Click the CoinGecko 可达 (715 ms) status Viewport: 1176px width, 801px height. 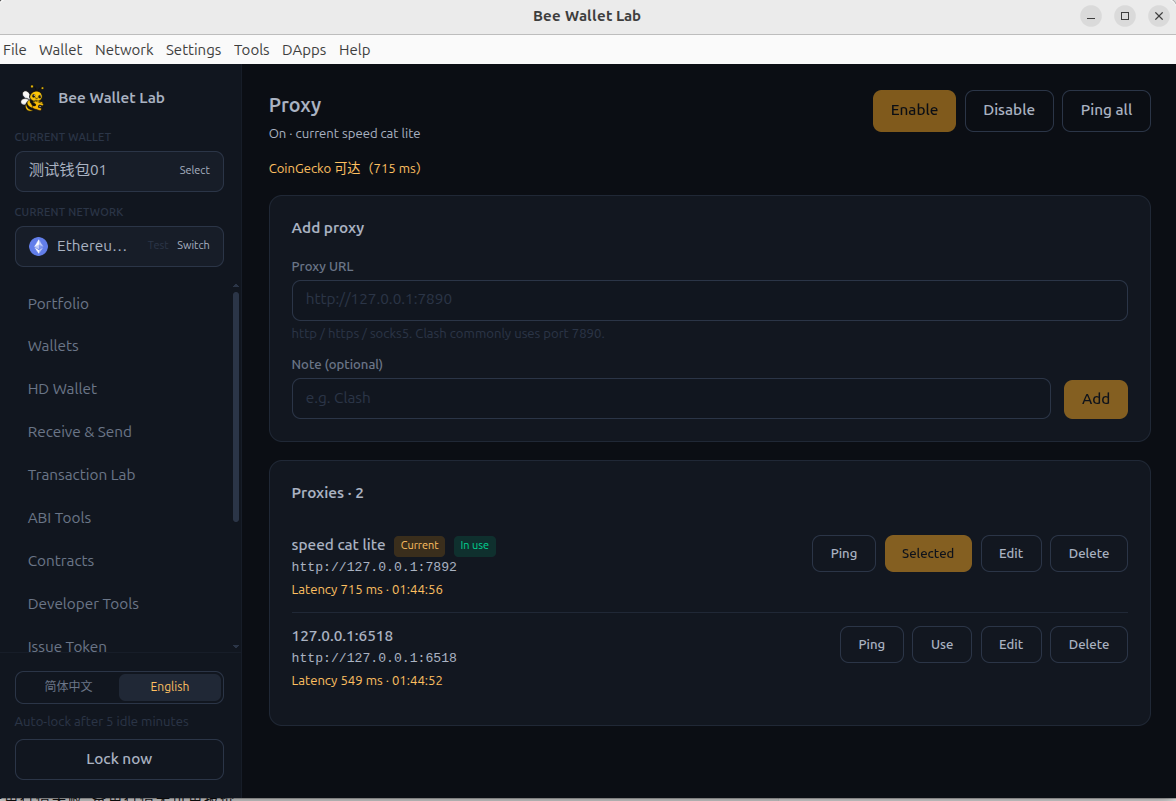point(344,169)
